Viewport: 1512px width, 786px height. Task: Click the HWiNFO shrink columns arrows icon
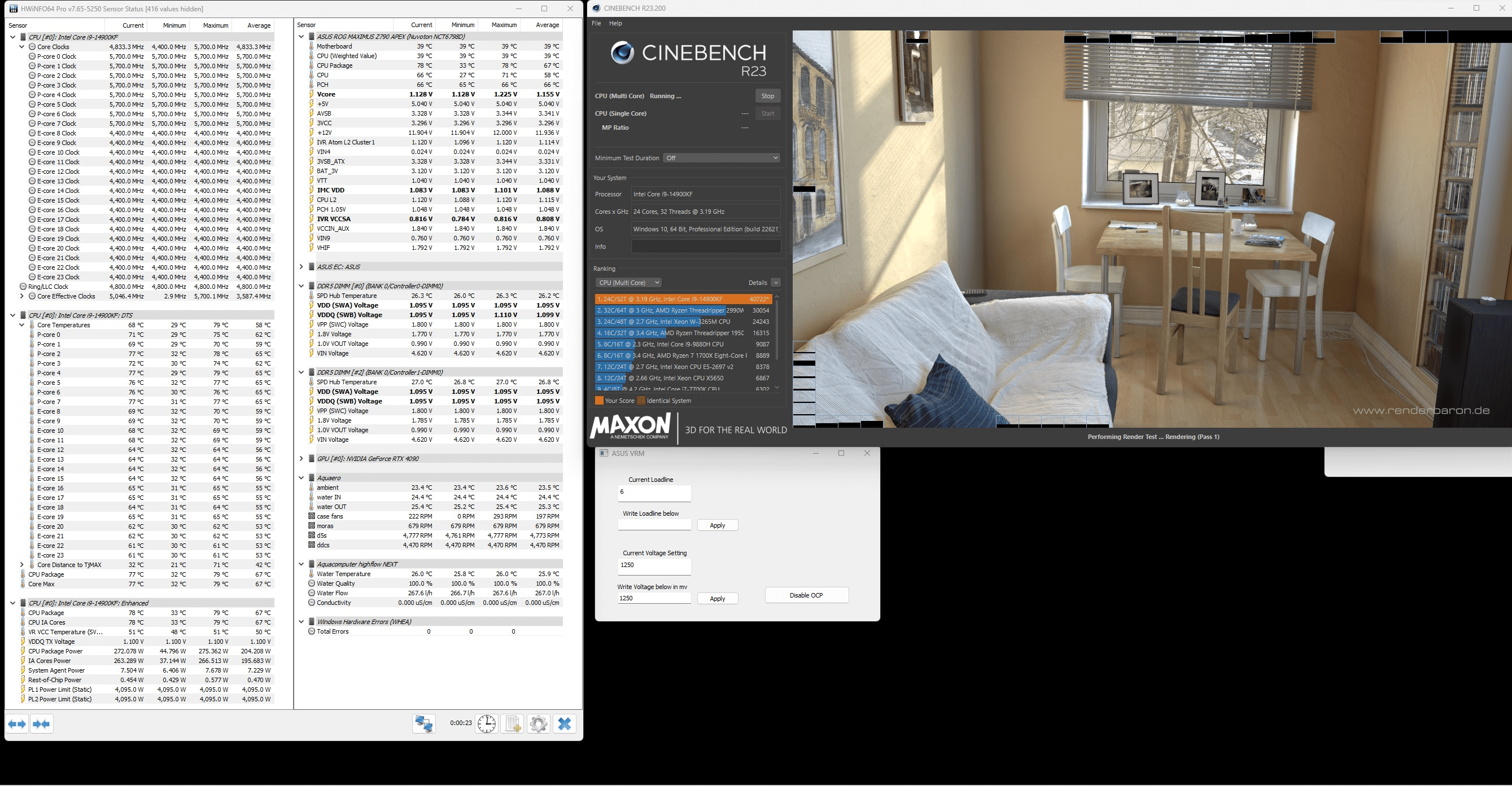pyautogui.click(x=42, y=724)
